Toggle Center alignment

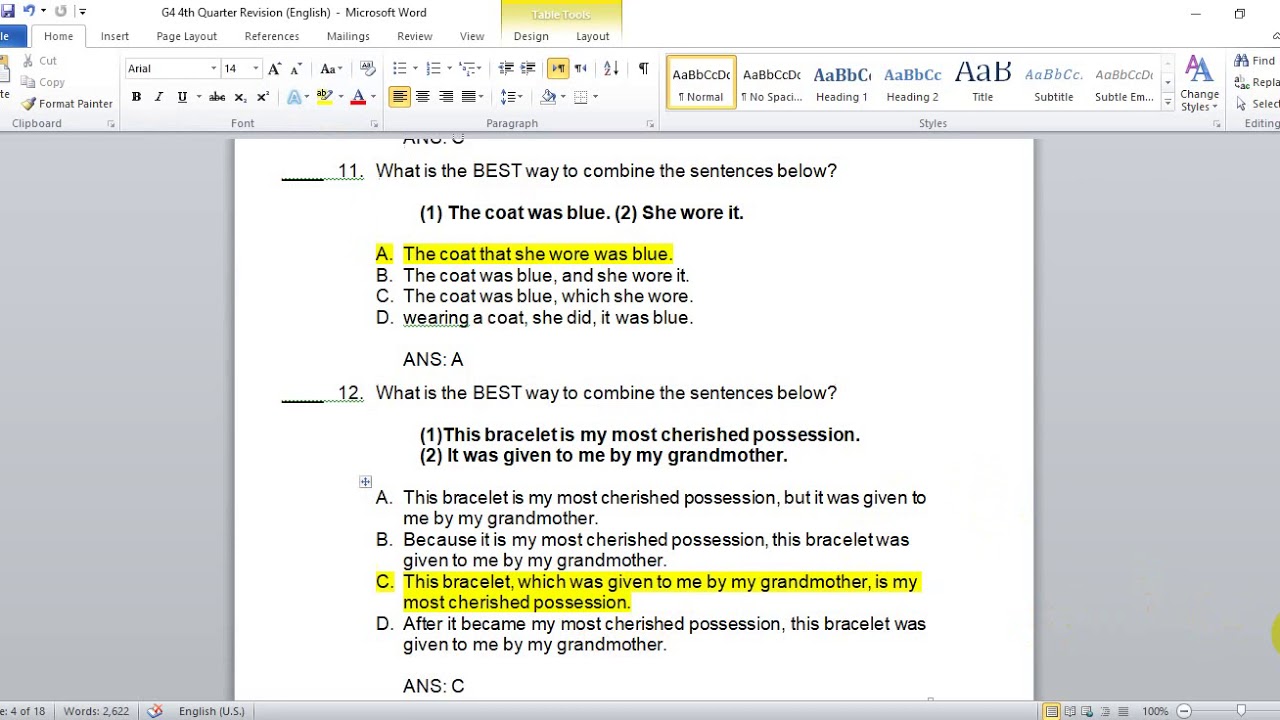(422, 97)
